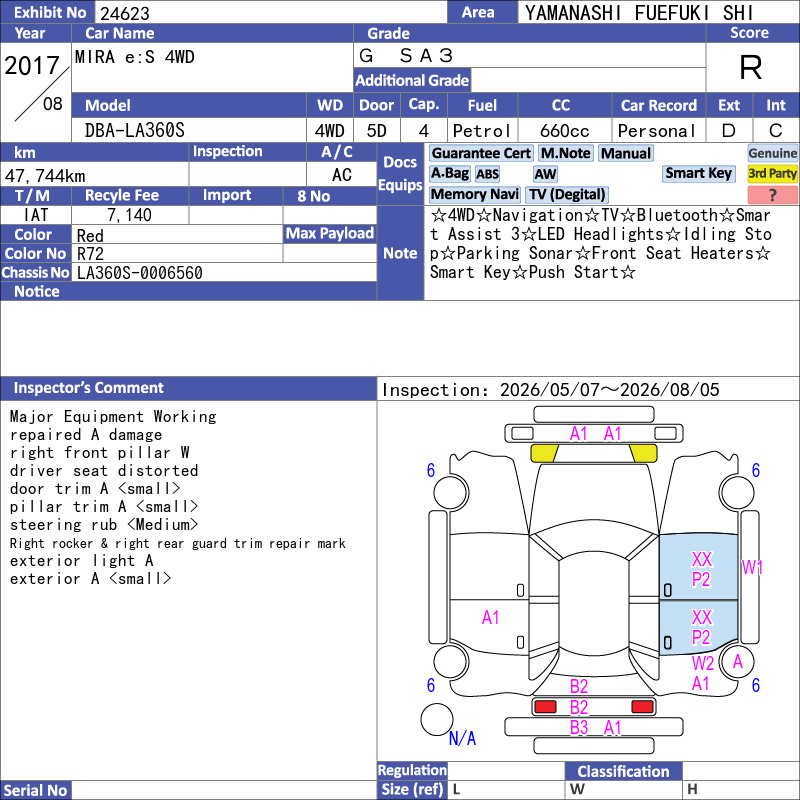Select the exterior grade D

click(x=729, y=131)
